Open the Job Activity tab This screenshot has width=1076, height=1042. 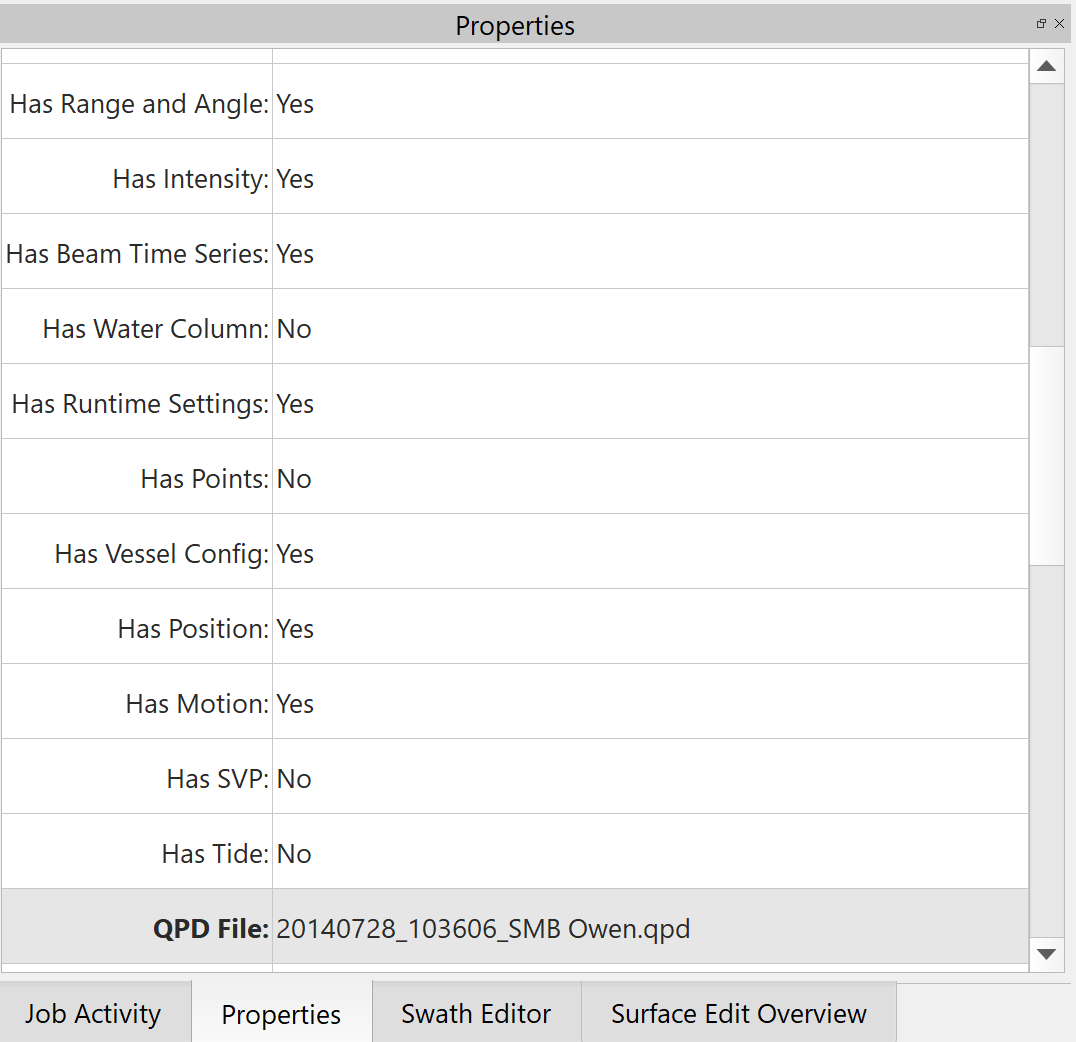93,1013
